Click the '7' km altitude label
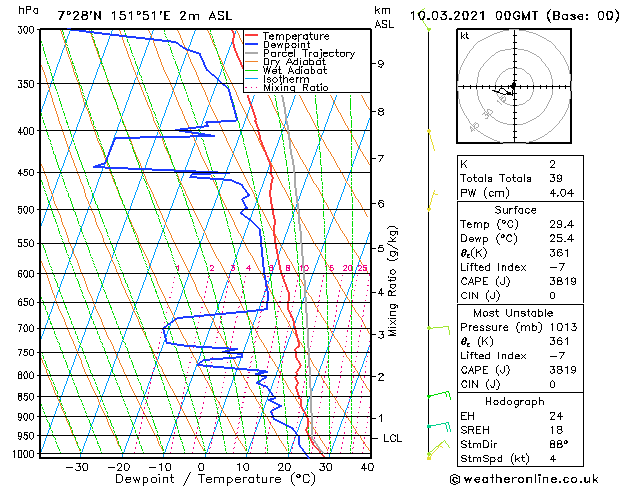This screenshot has height=486, width=629. tap(381, 158)
